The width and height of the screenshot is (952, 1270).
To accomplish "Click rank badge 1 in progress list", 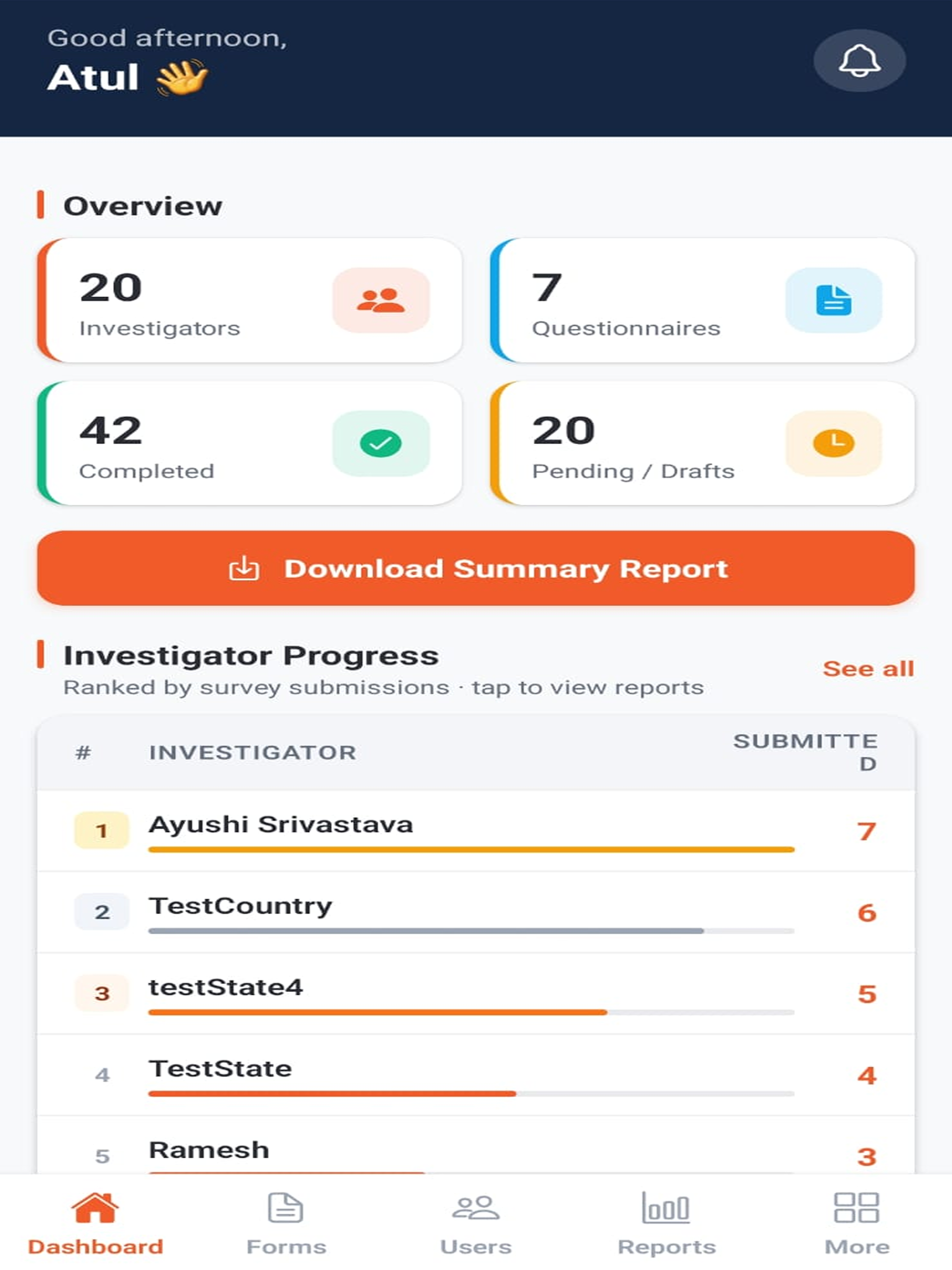I will [x=102, y=830].
